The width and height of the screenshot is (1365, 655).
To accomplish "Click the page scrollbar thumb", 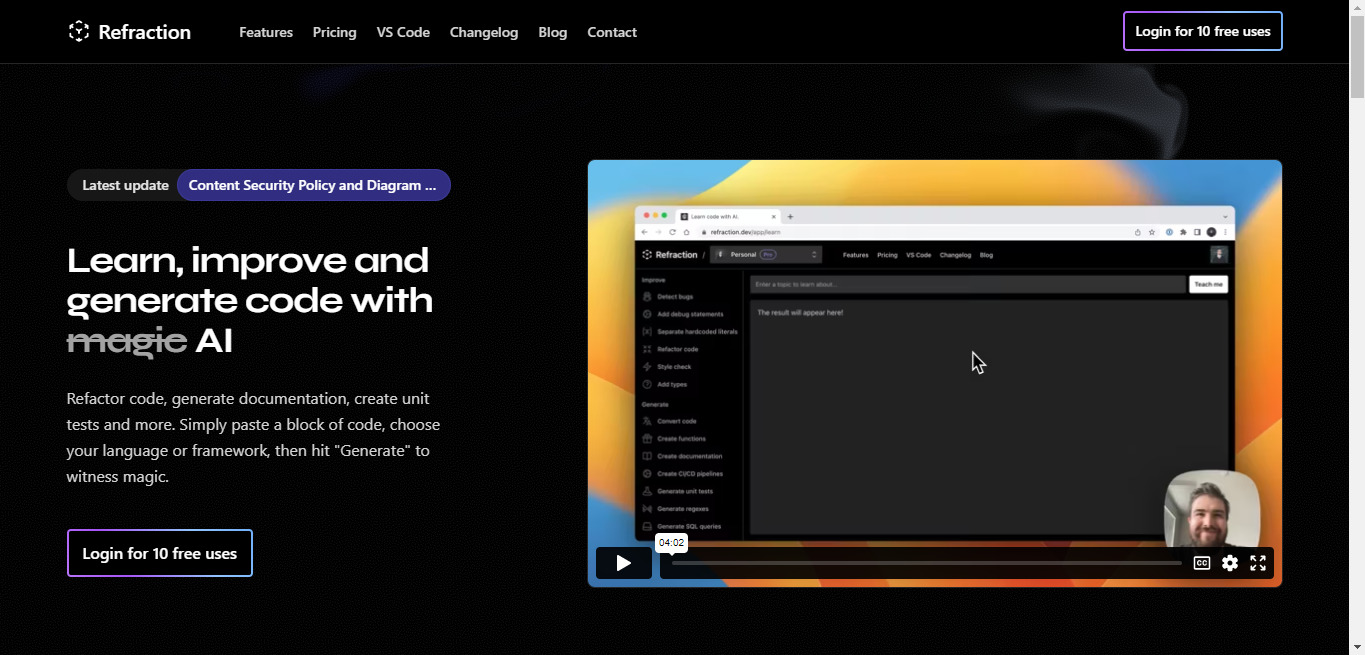I will coord(1357,56).
